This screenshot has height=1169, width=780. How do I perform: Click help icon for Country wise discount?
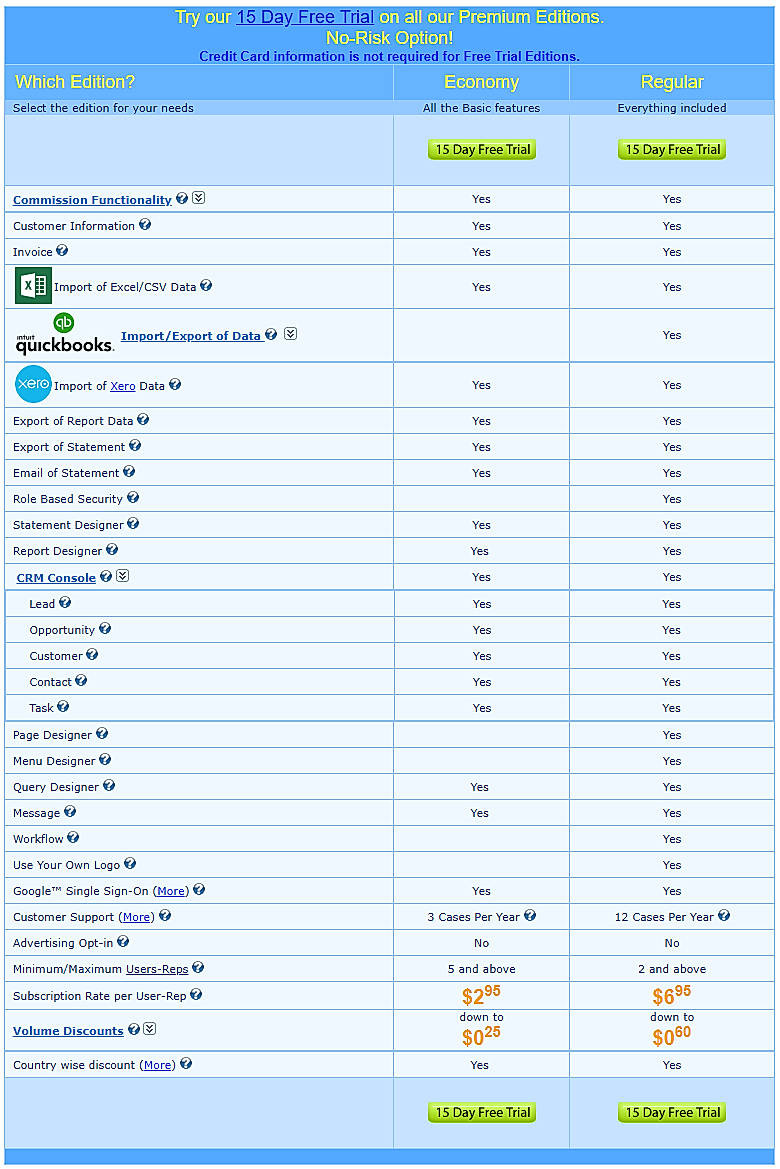click(x=186, y=1063)
